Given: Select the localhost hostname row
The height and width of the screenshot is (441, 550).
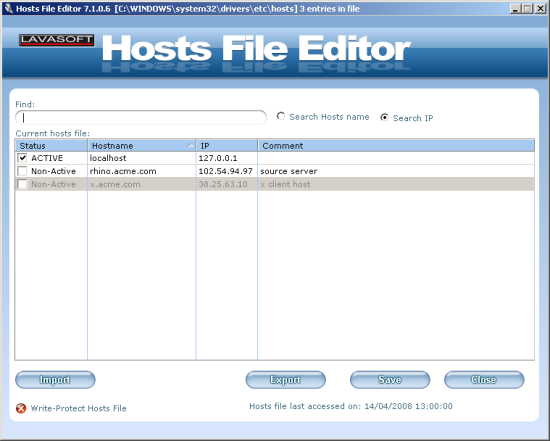Looking at the screenshot, I should click(x=275, y=158).
